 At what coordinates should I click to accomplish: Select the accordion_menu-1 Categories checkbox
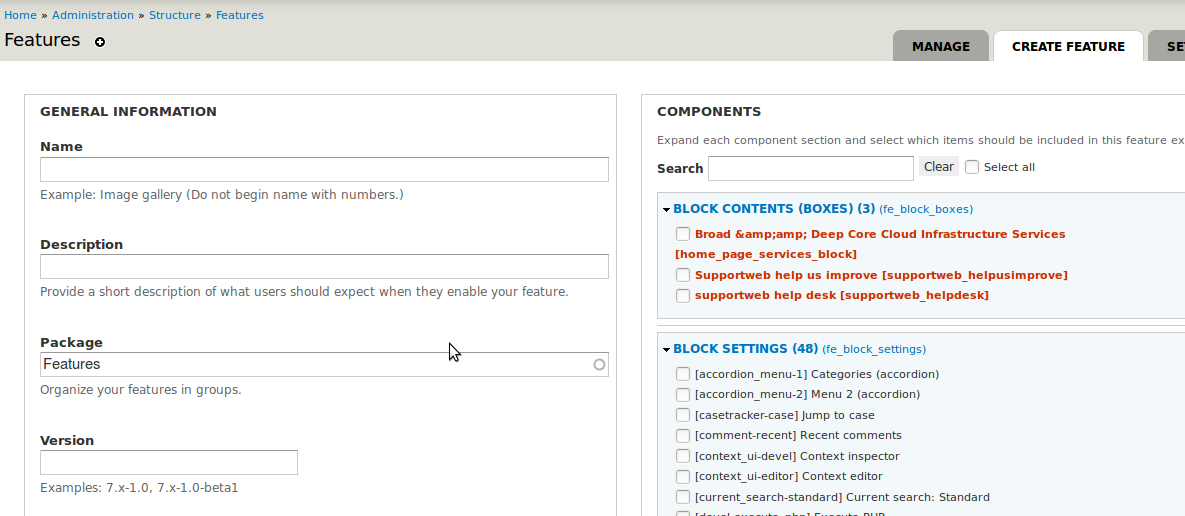pyautogui.click(x=683, y=374)
